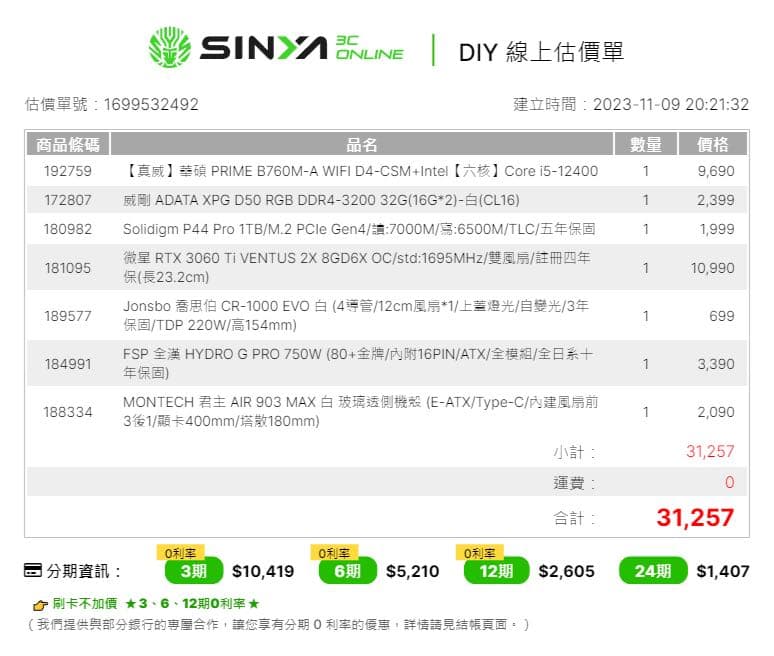Open the MONTECH AIR 903 MAX item
Screen dimensions: 774x656
(x=360, y=412)
